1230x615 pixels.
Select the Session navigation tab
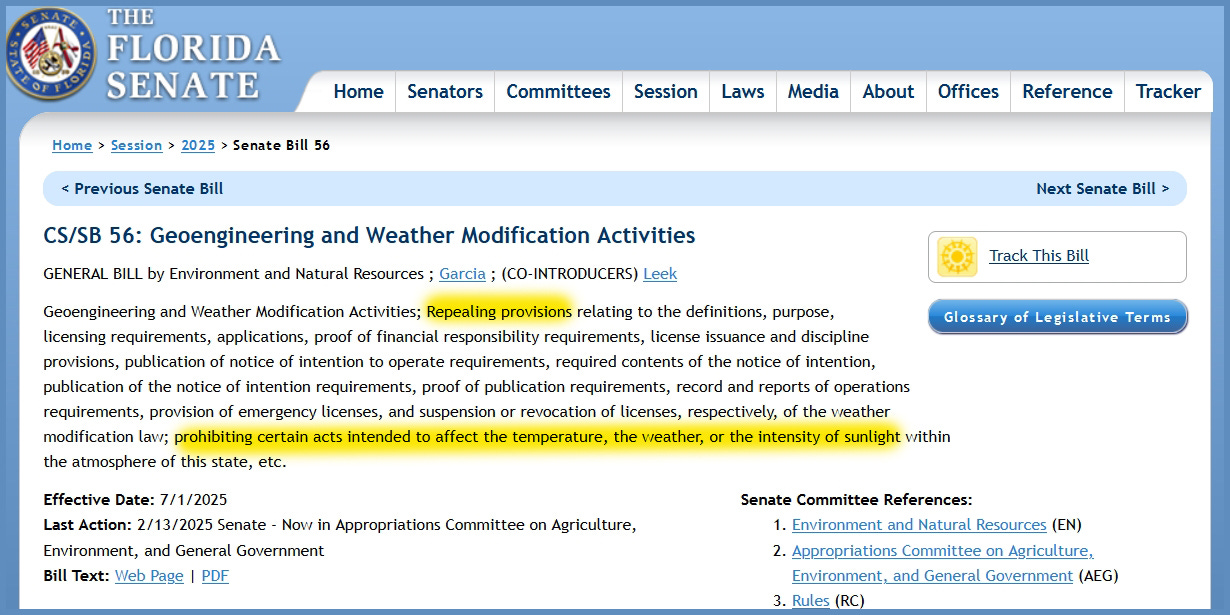point(666,91)
